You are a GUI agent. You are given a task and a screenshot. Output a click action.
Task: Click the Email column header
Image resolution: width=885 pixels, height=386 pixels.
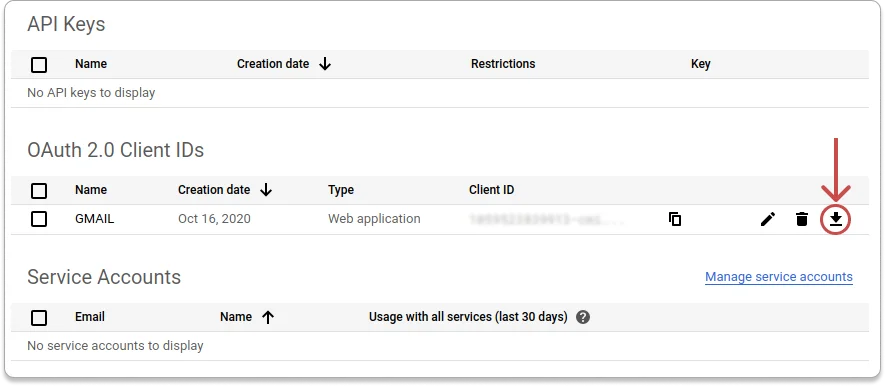tap(90, 317)
